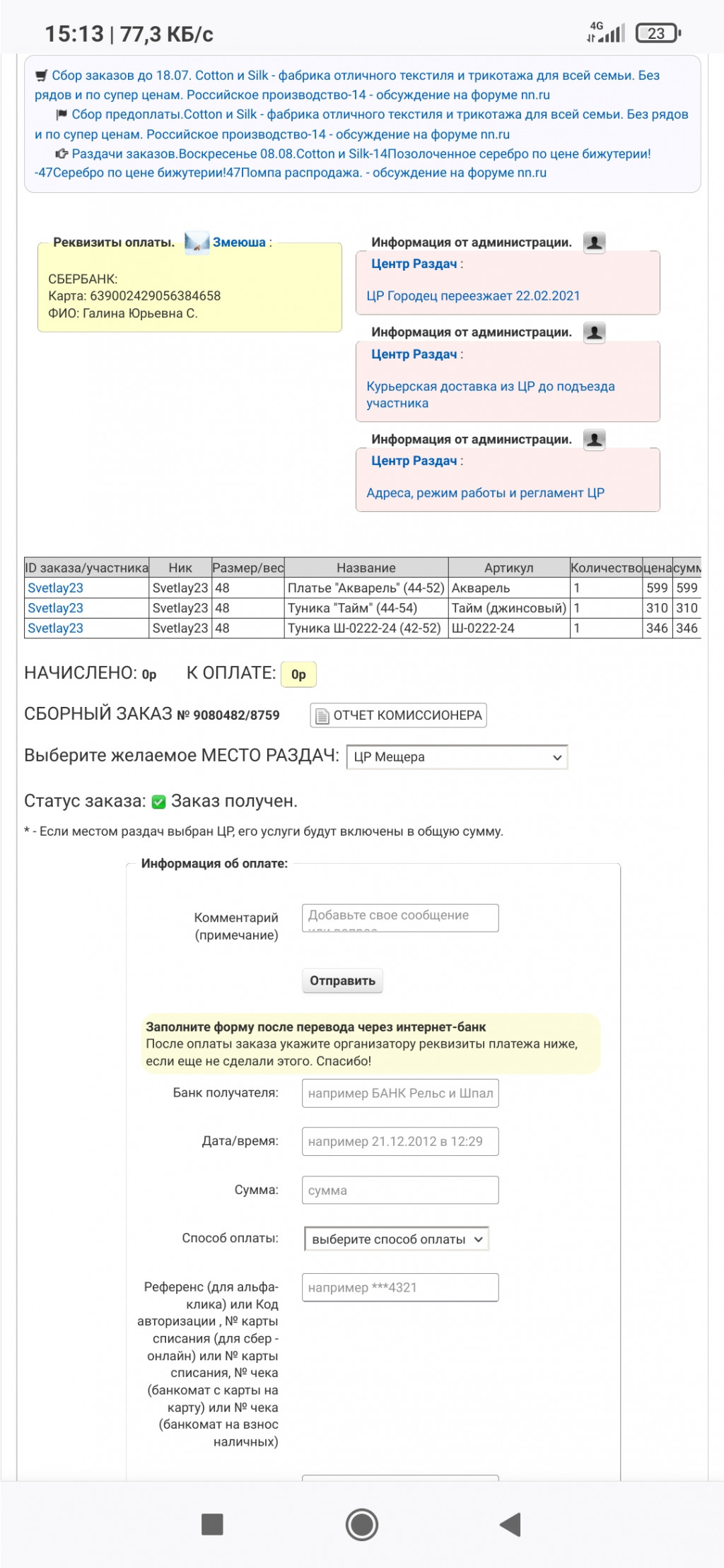Tap the 4G signal strength indicator

(606, 32)
